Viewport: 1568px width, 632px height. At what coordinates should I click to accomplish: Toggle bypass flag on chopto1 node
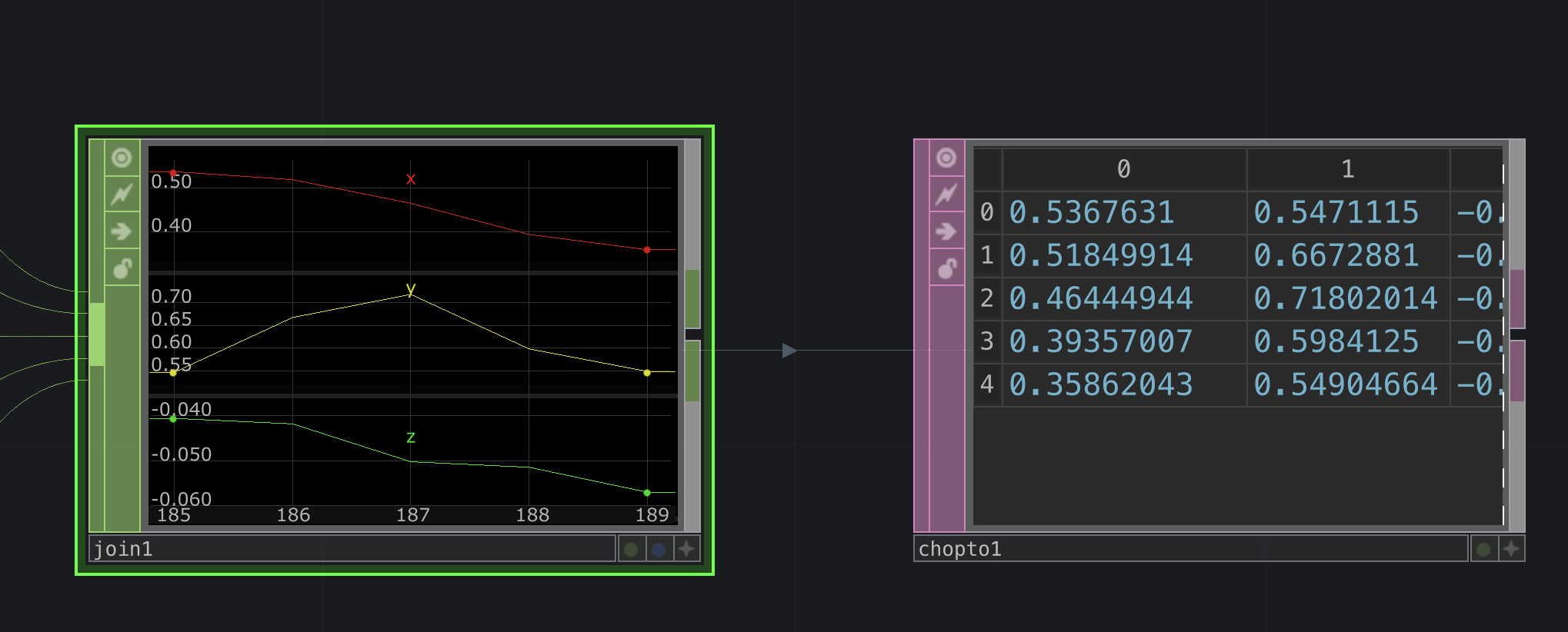coord(946,195)
